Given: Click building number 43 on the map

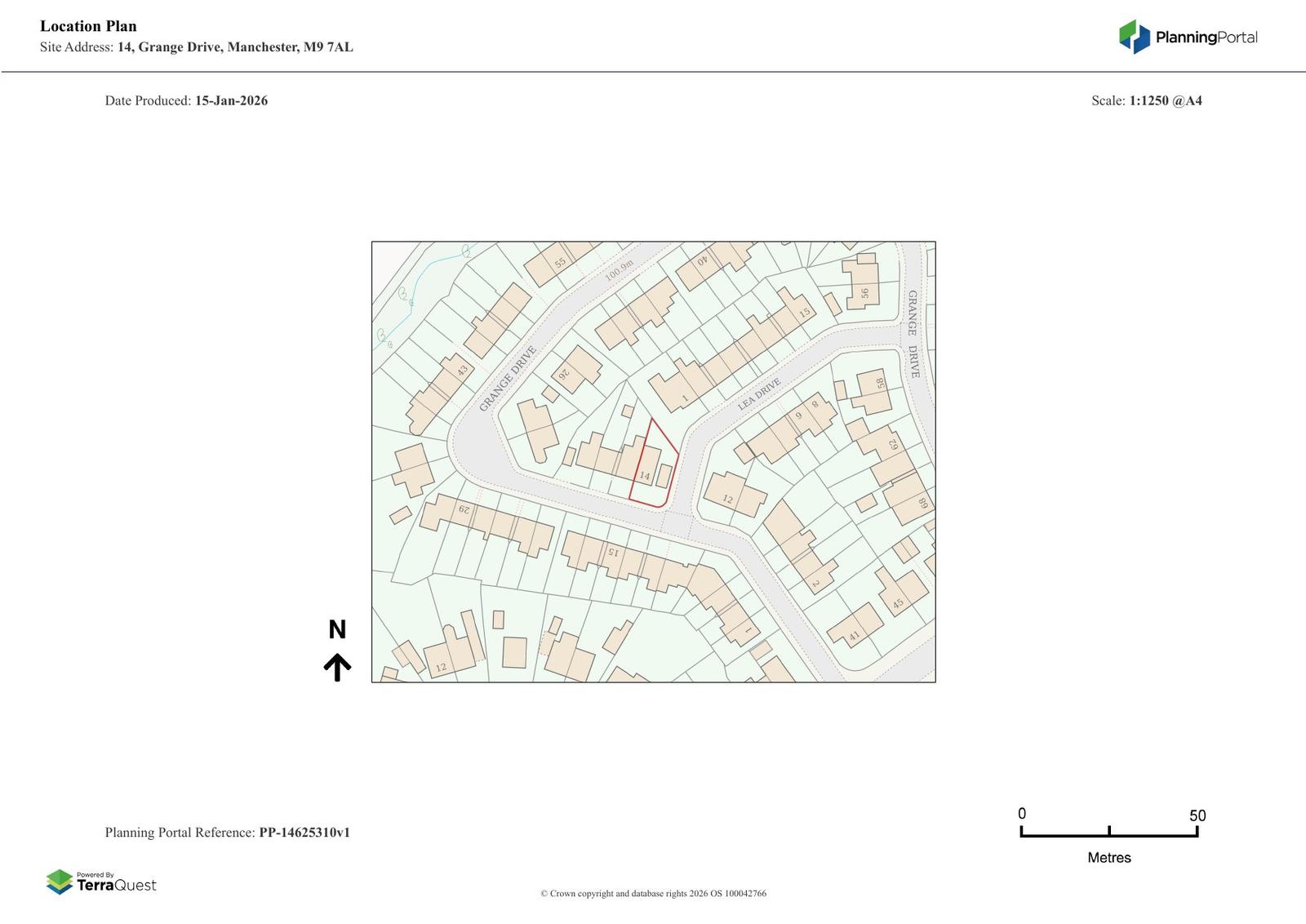Looking at the screenshot, I should tap(463, 370).
